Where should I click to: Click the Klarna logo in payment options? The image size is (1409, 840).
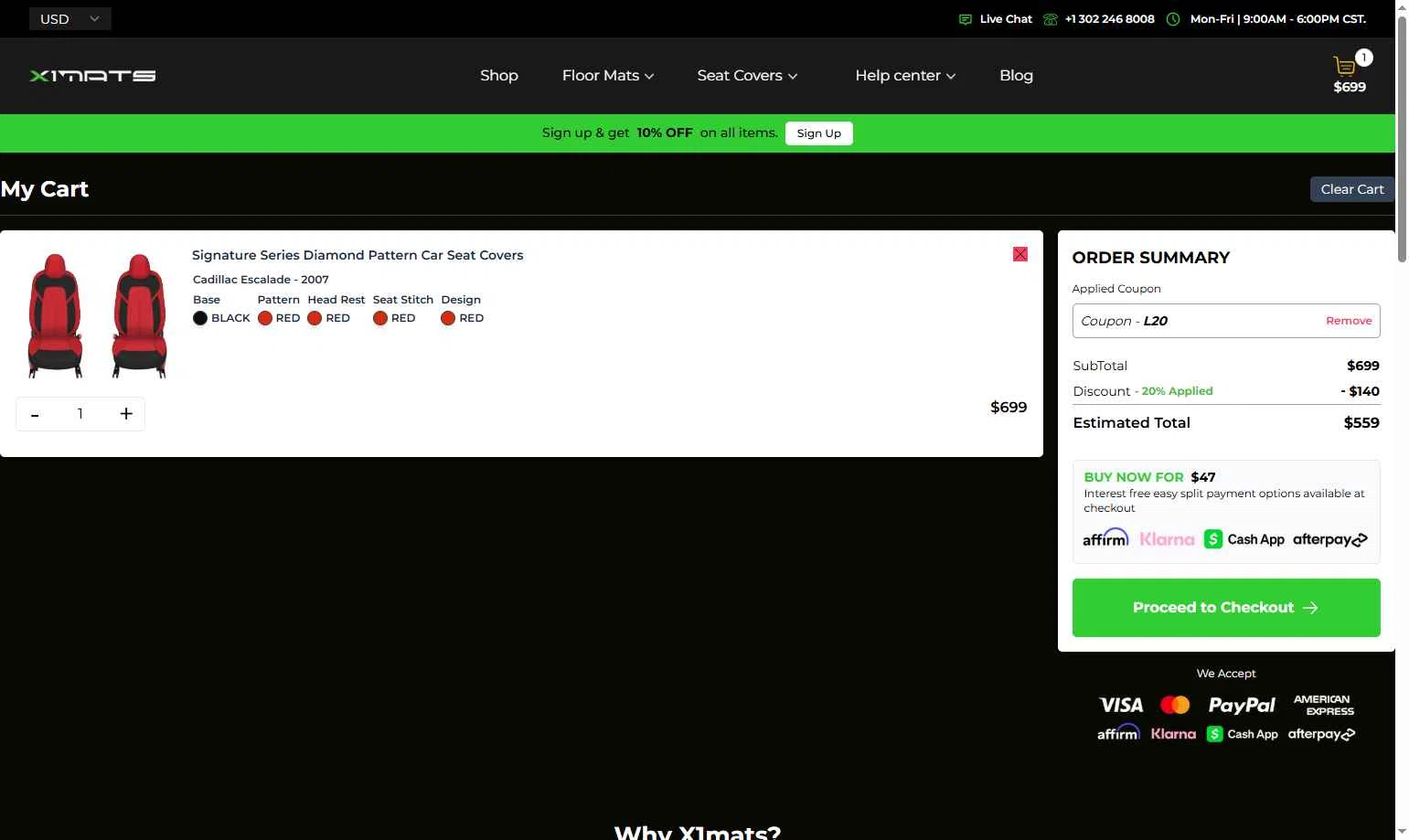click(1167, 539)
